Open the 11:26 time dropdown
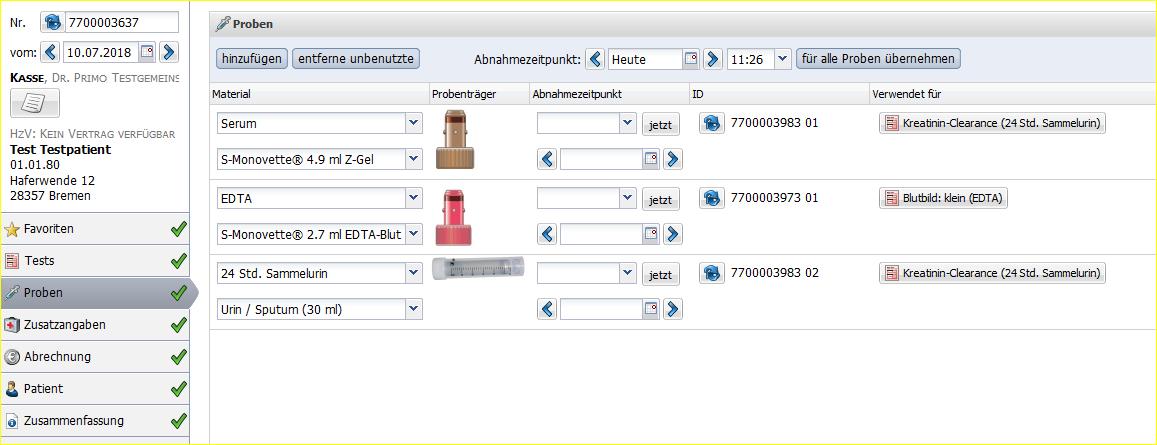Screen dimensions: 1157x445 pos(782,59)
